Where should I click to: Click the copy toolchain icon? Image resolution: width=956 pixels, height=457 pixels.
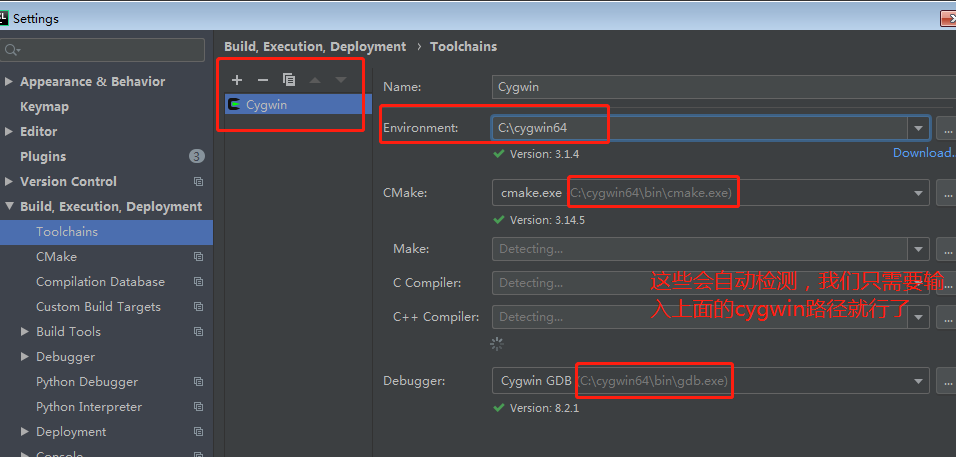(289, 80)
